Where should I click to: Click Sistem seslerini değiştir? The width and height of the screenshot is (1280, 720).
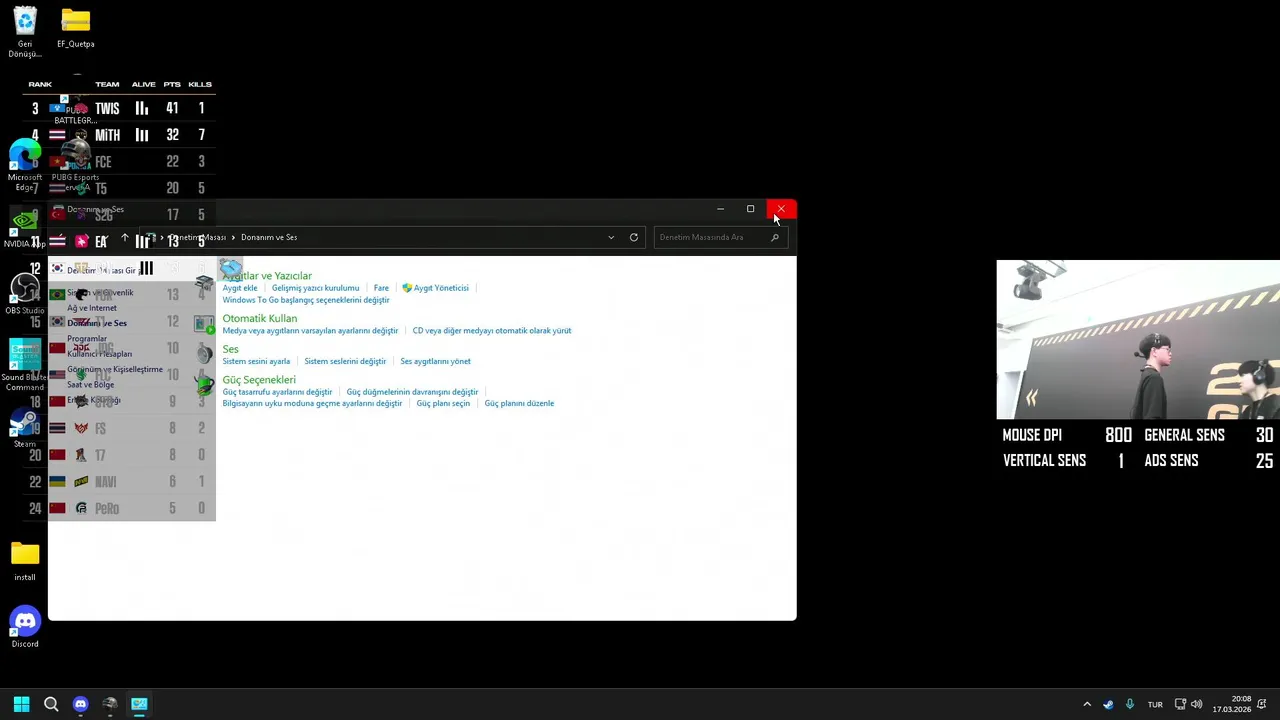click(345, 361)
